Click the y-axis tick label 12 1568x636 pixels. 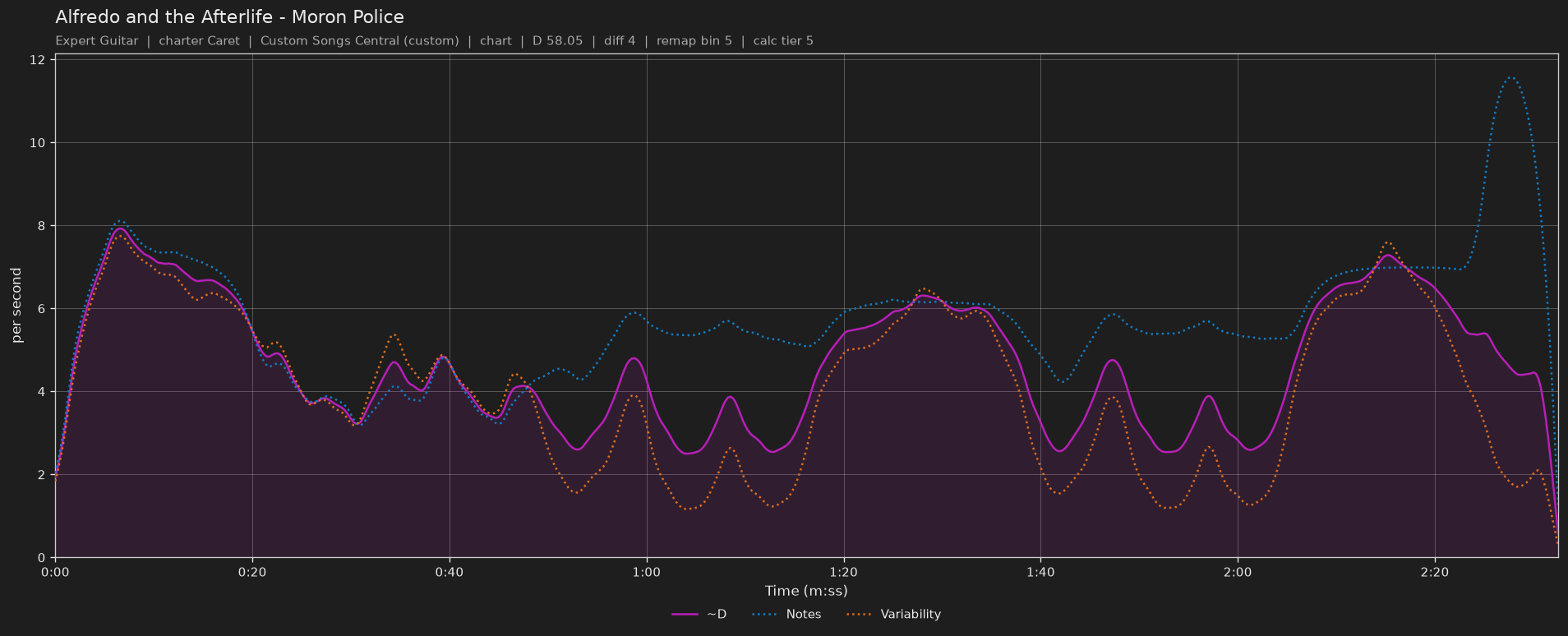(x=37, y=60)
